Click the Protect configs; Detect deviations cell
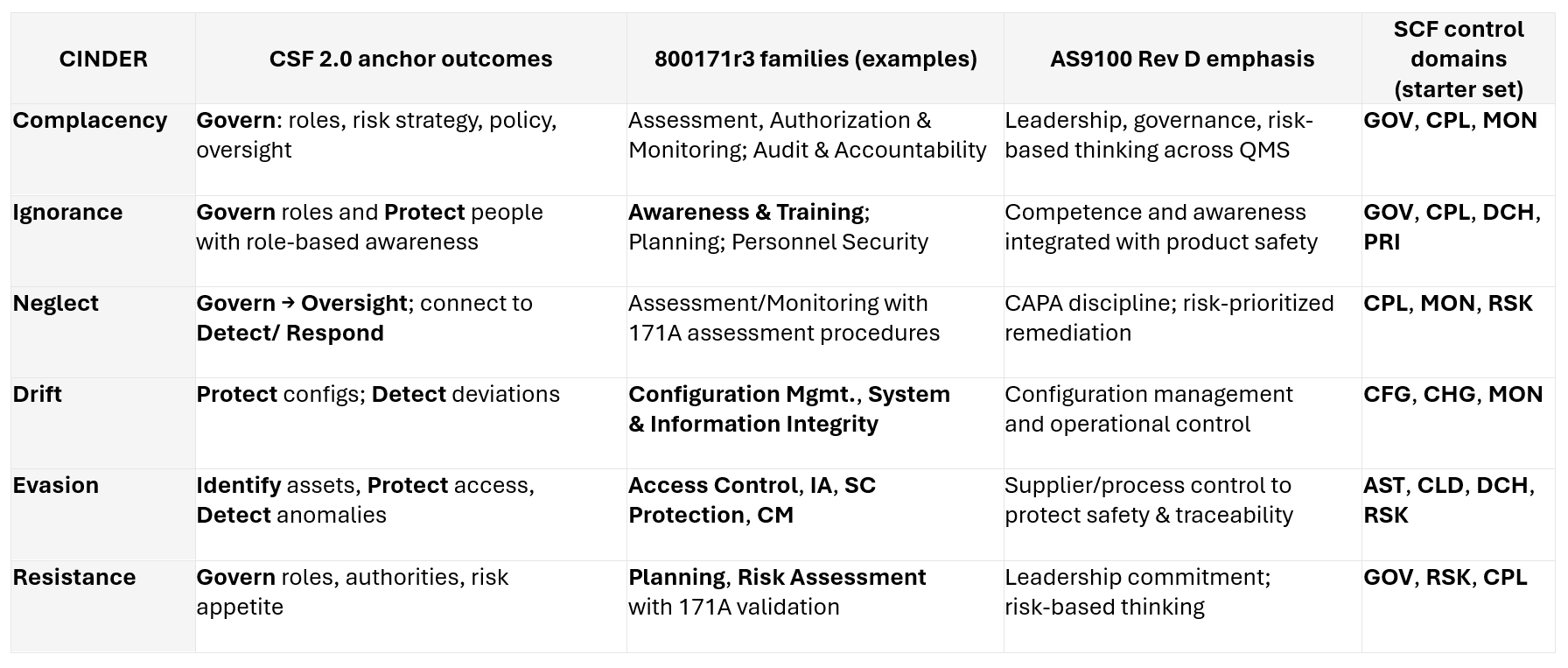 tap(378, 394)
